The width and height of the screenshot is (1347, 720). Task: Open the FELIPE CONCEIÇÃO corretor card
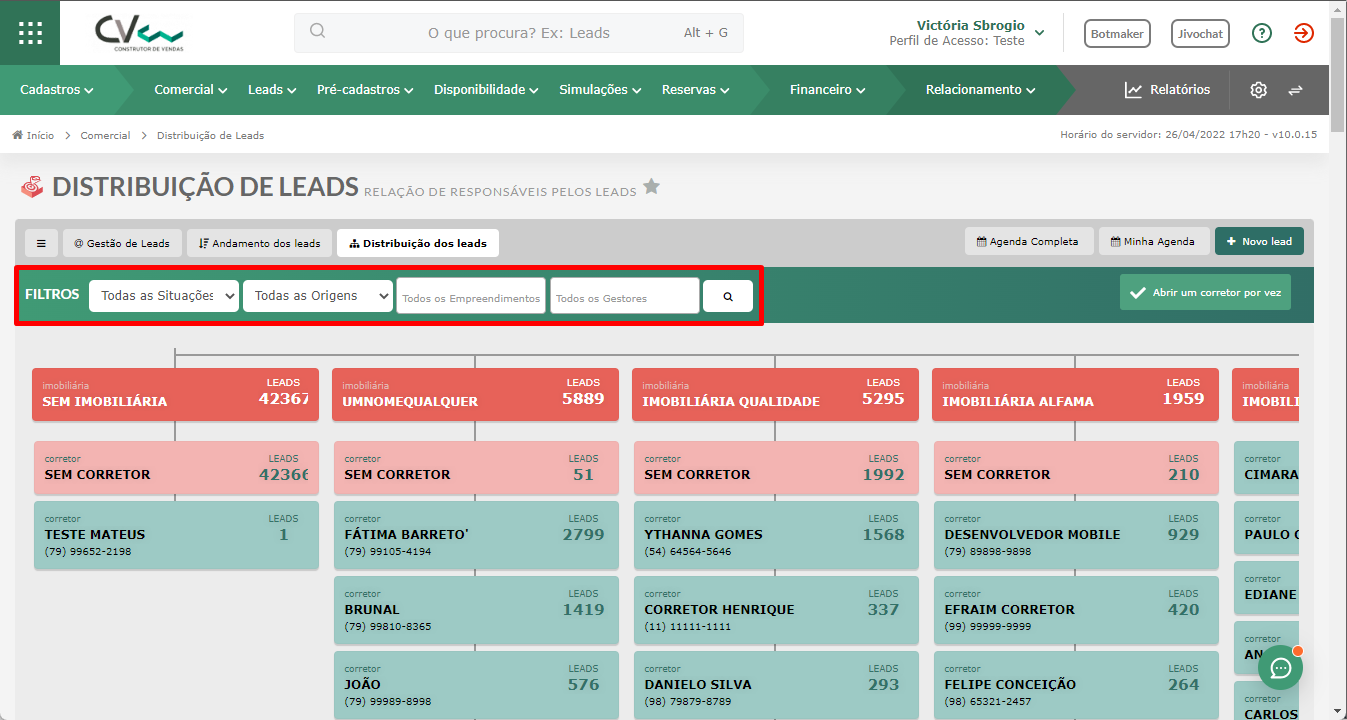pyautogui.click(x=1076, y=685)
